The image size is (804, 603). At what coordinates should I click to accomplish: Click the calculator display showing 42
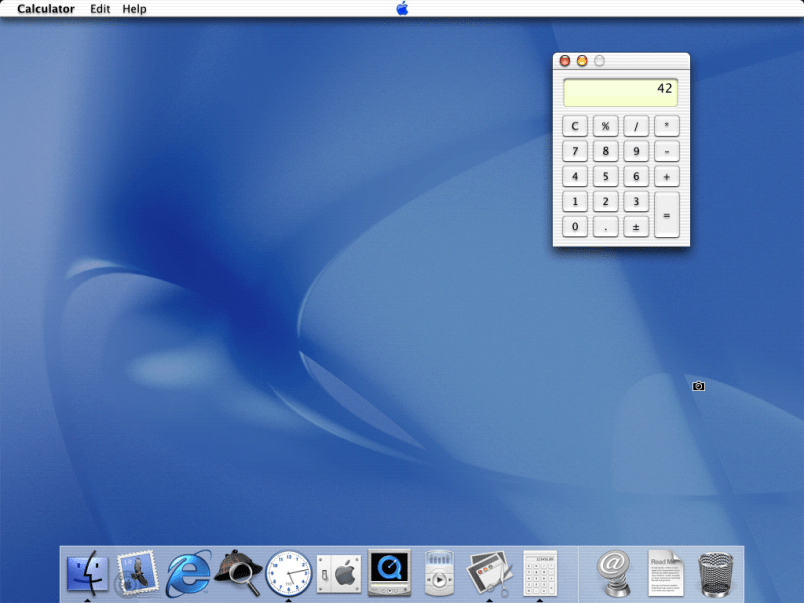[x=620, y=92]
